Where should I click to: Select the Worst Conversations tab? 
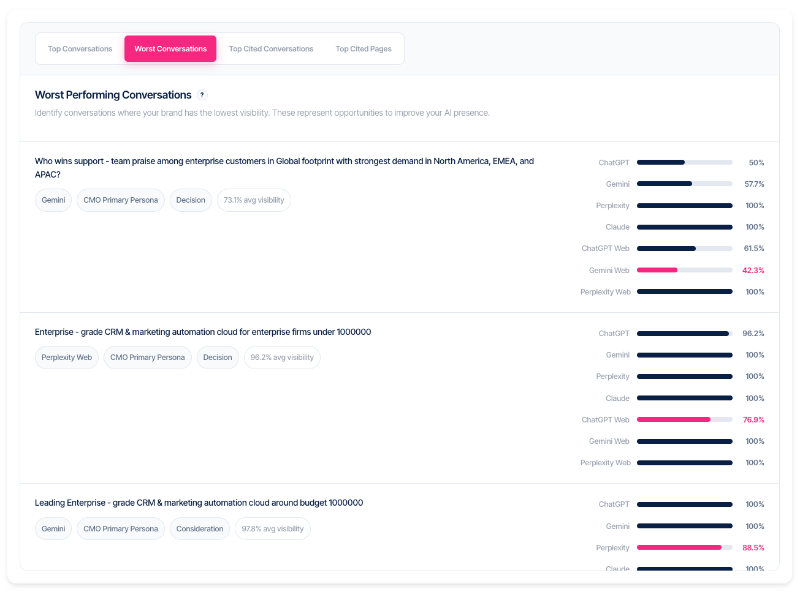tap(170, 49)
